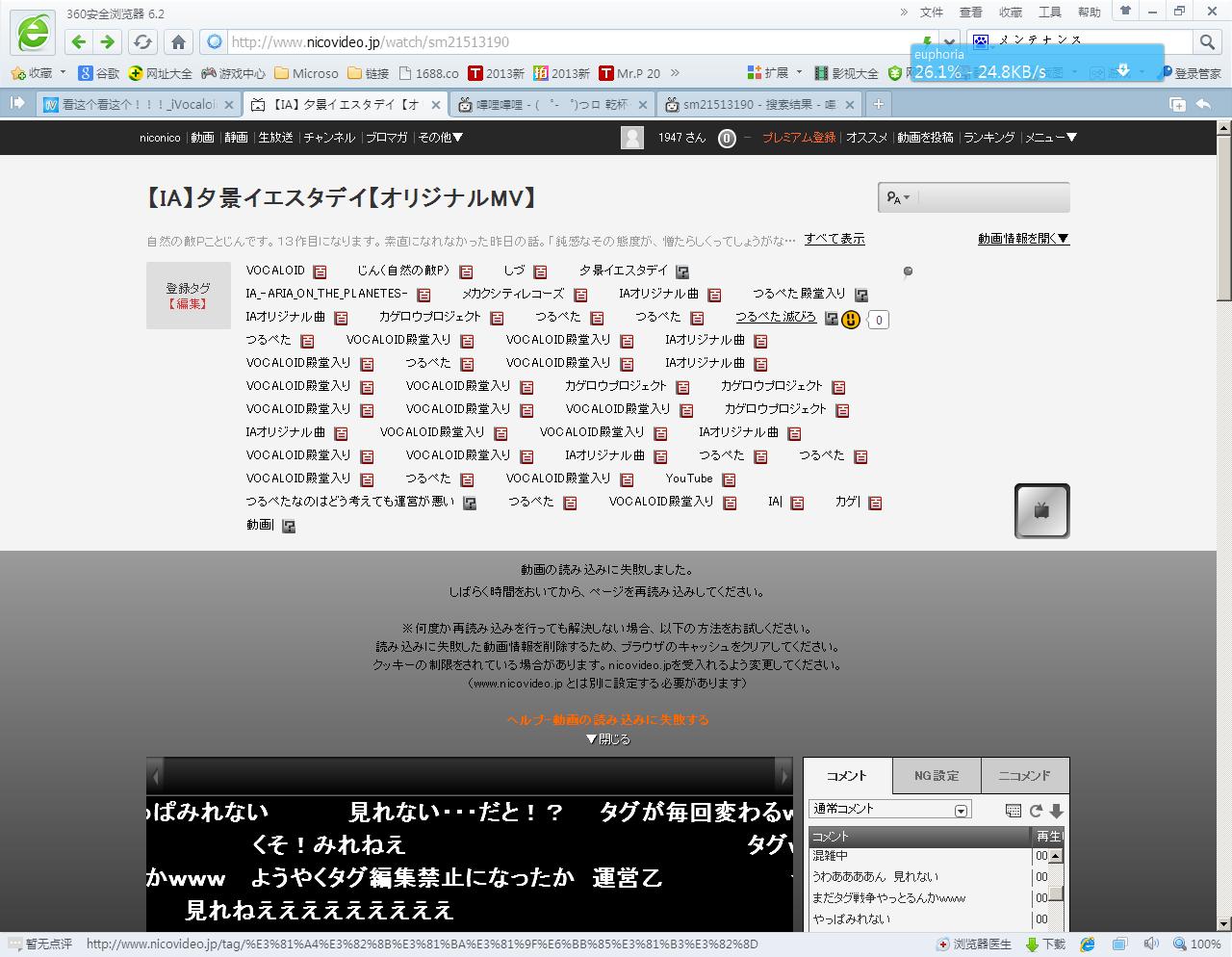Viewport: 1232px width, 957px height.
Task: Open 浏览器医生 in the status bar
Action: 974,944
